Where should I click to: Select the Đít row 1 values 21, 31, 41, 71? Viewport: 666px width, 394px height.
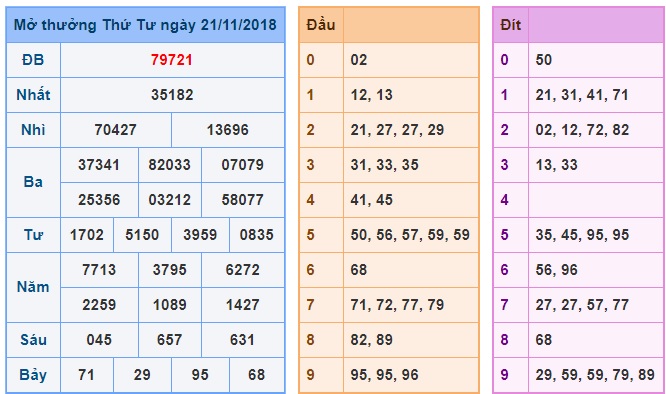[x=582, y=95]
